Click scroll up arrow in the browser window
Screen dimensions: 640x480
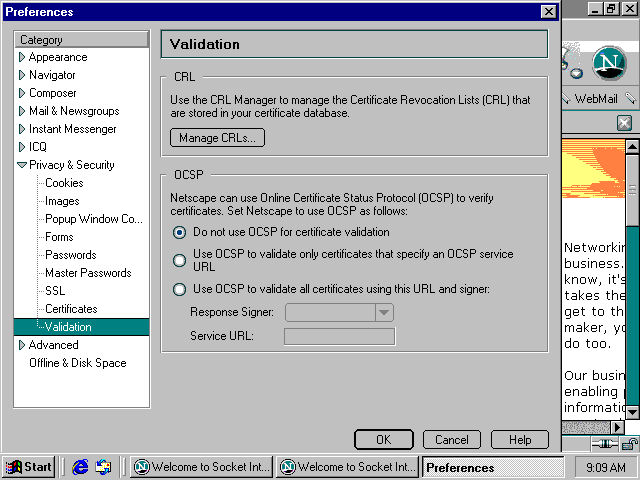(x=632, y=147)
